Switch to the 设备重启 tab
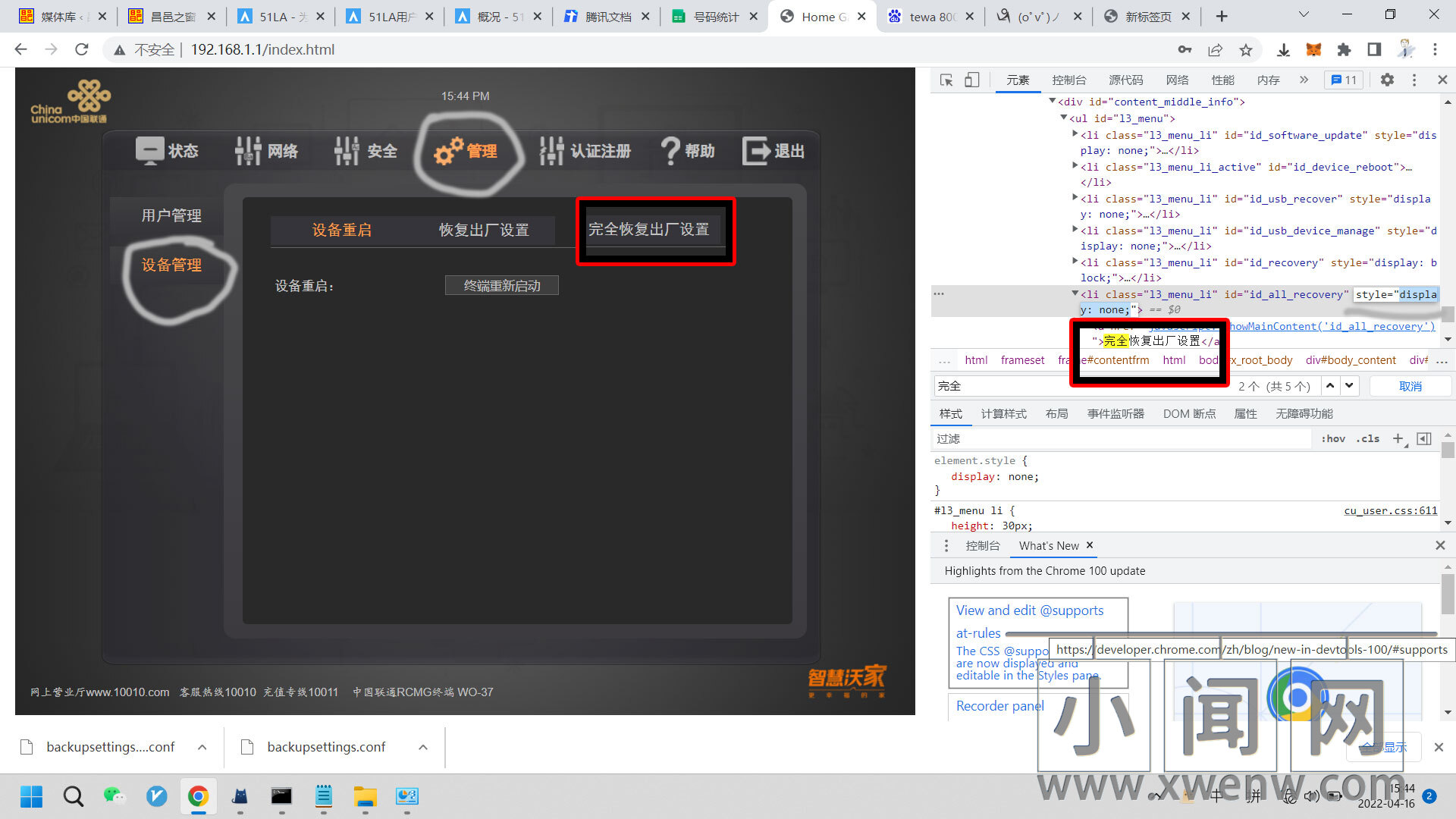 [341, 230]
